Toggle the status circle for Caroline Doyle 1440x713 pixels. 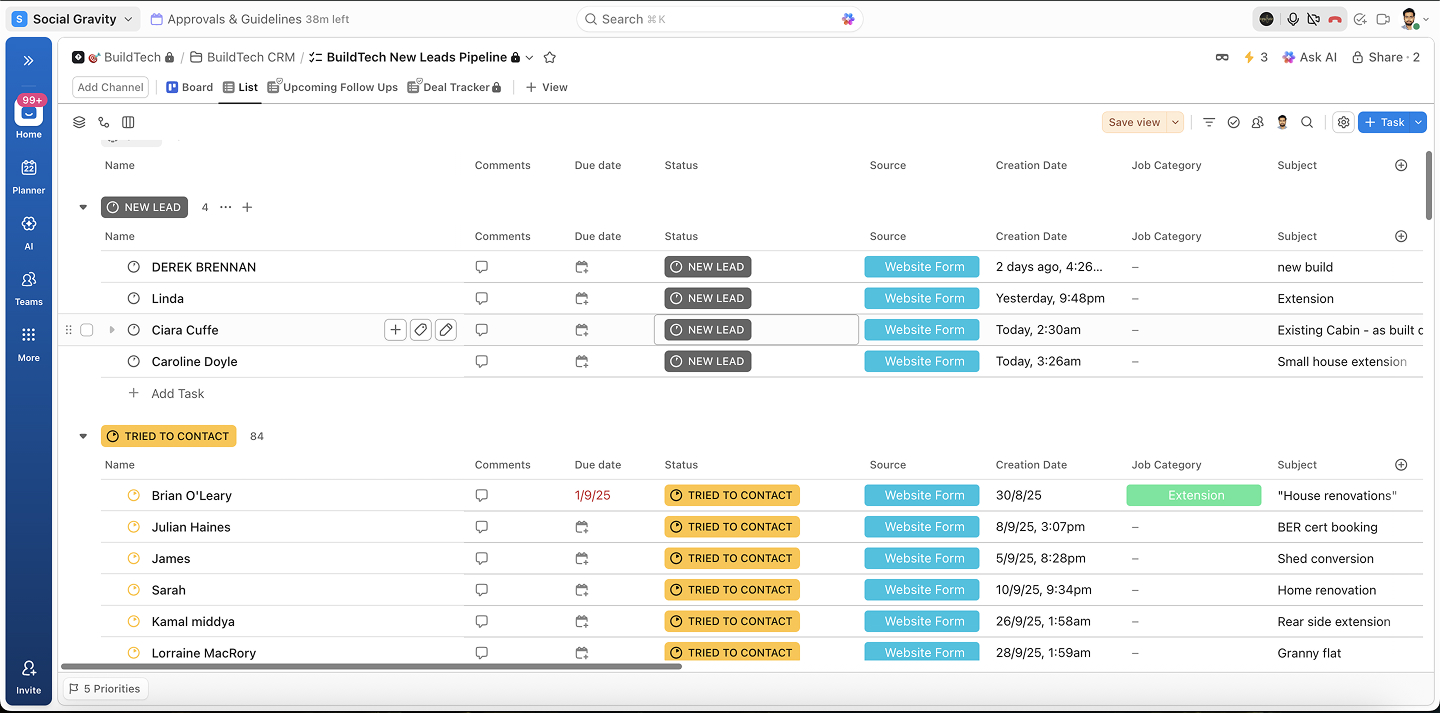134,362
